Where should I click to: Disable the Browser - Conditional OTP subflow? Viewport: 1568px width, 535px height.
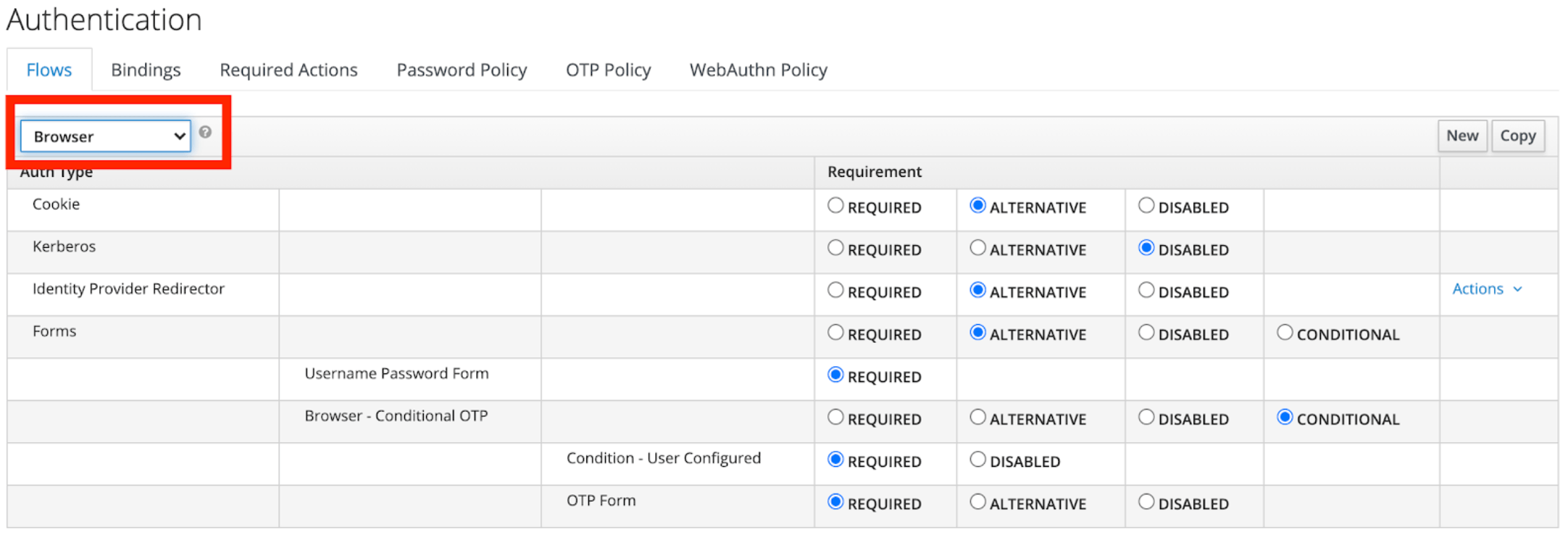(x=1146, y=417)
